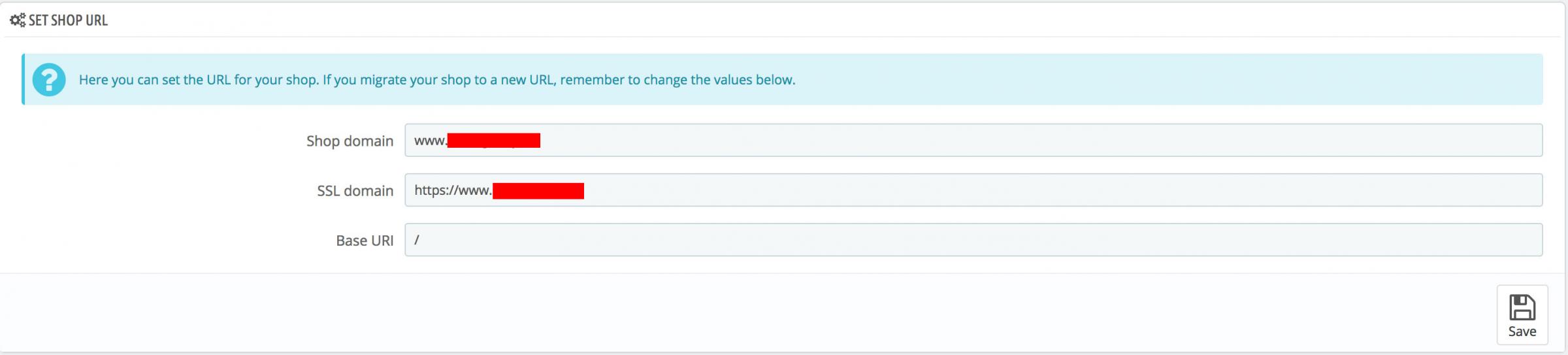Click the 'https://www.' text in SSL domain

pos(452,190)
